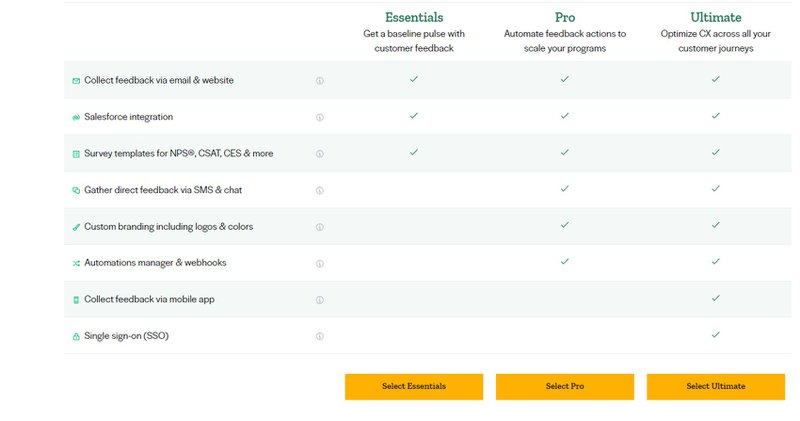The image size is (800, 421).
Task: Click the Pro plan heading
Action: pyautogui.click(x=565, y=17)
